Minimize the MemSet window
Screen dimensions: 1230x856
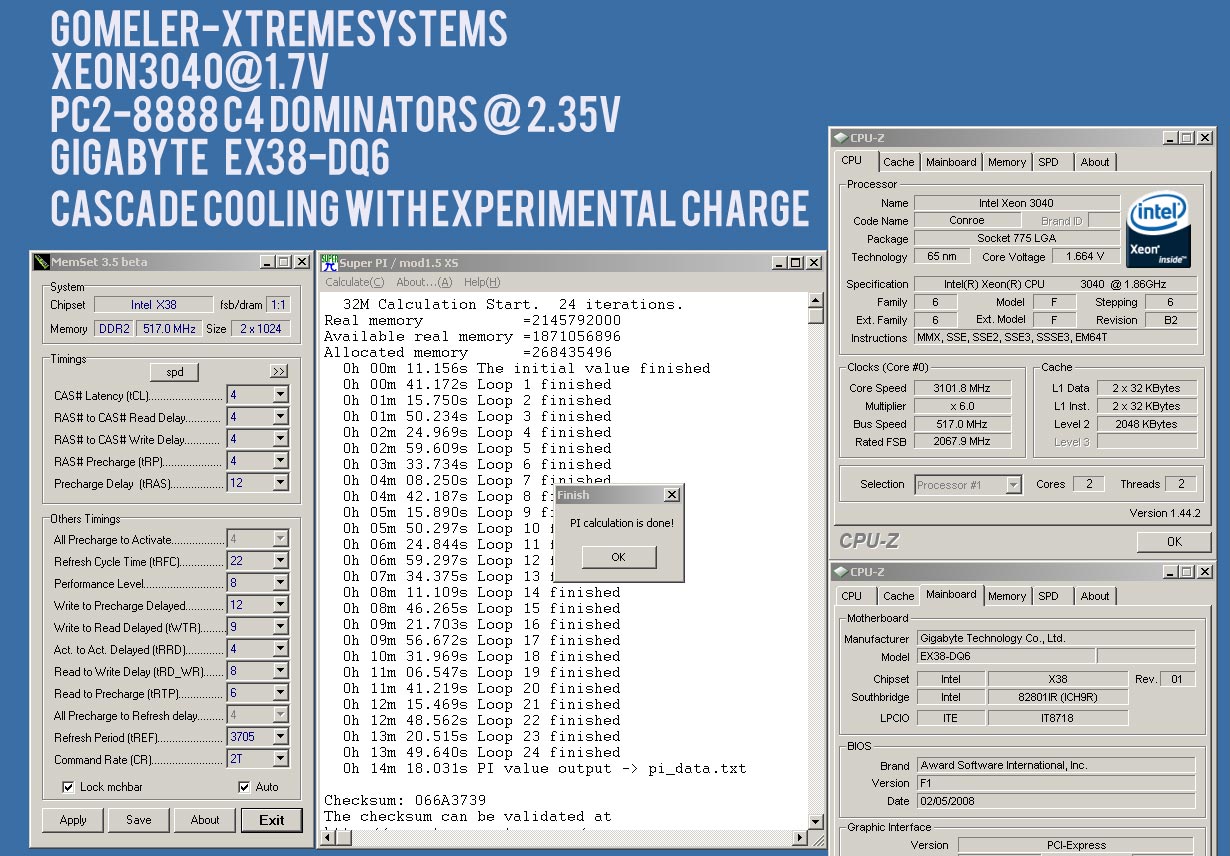tap(268, 262)
